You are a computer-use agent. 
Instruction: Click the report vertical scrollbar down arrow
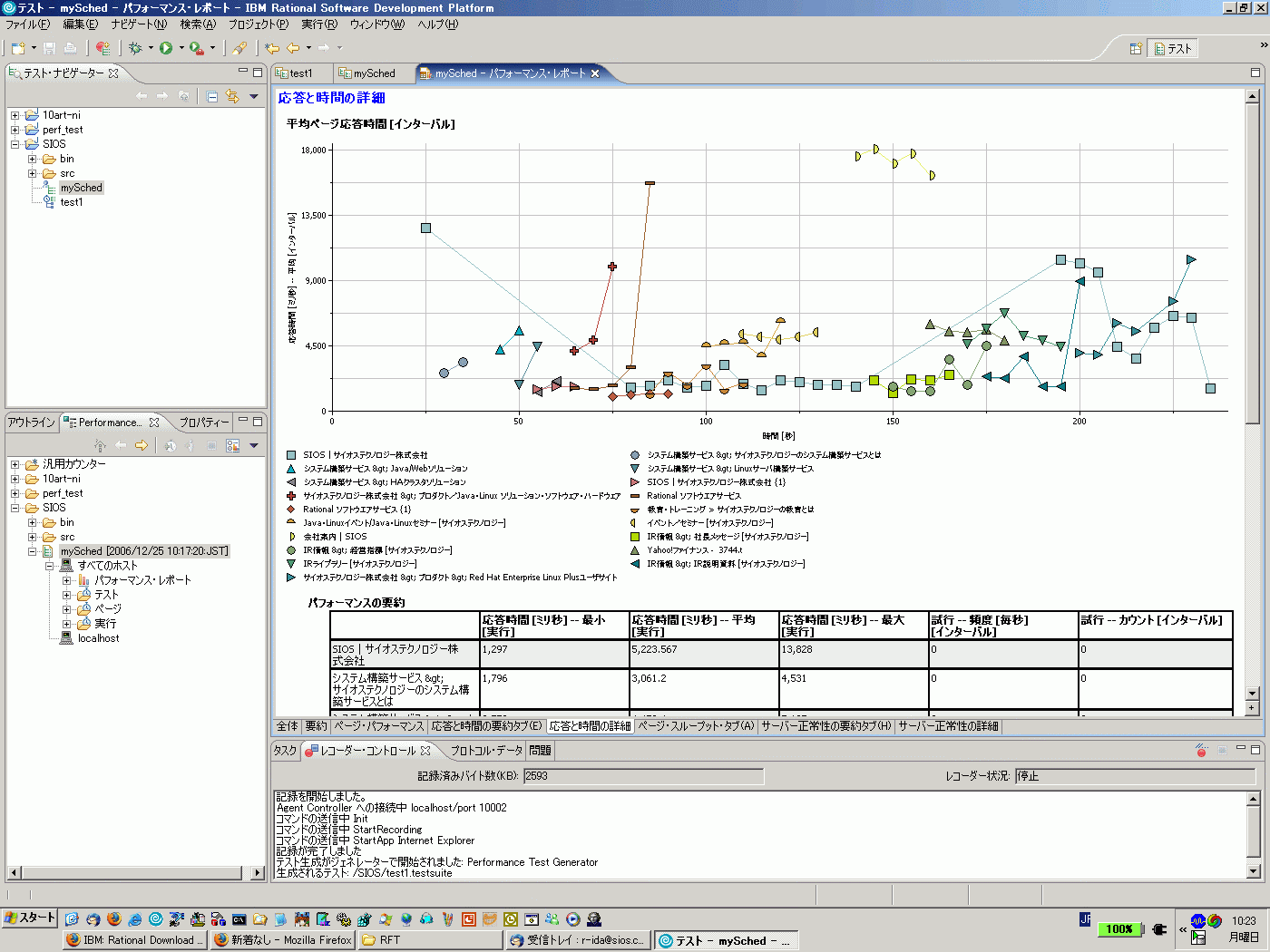pos(1252,693)
